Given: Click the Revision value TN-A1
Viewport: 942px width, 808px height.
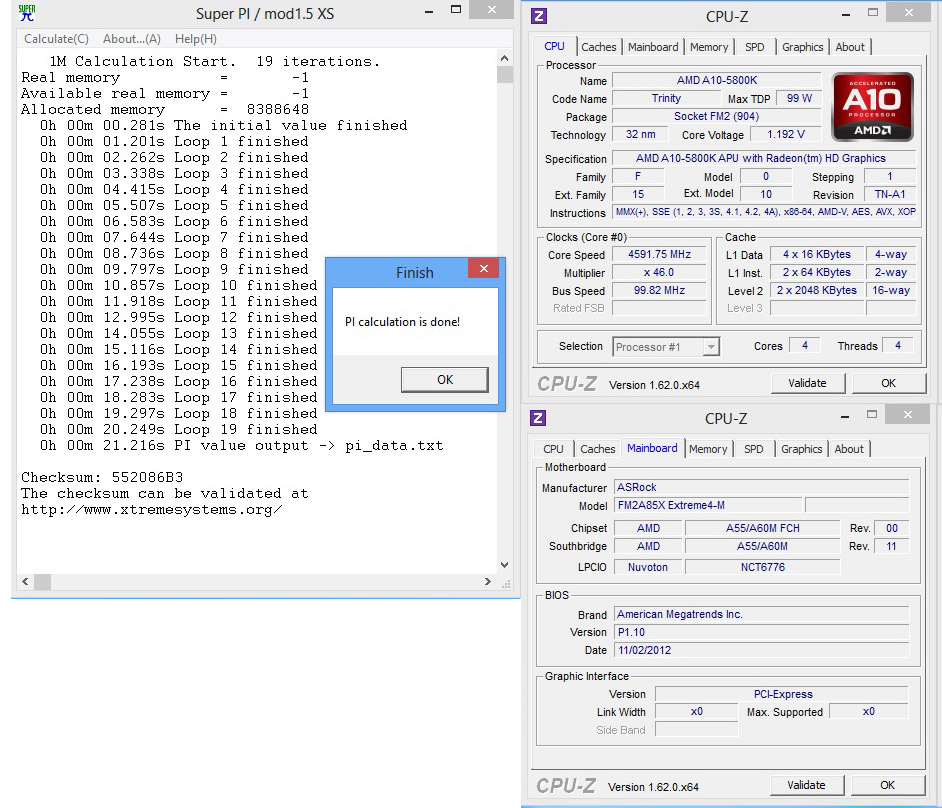Looking at the screenshot, I should [890, 194].
